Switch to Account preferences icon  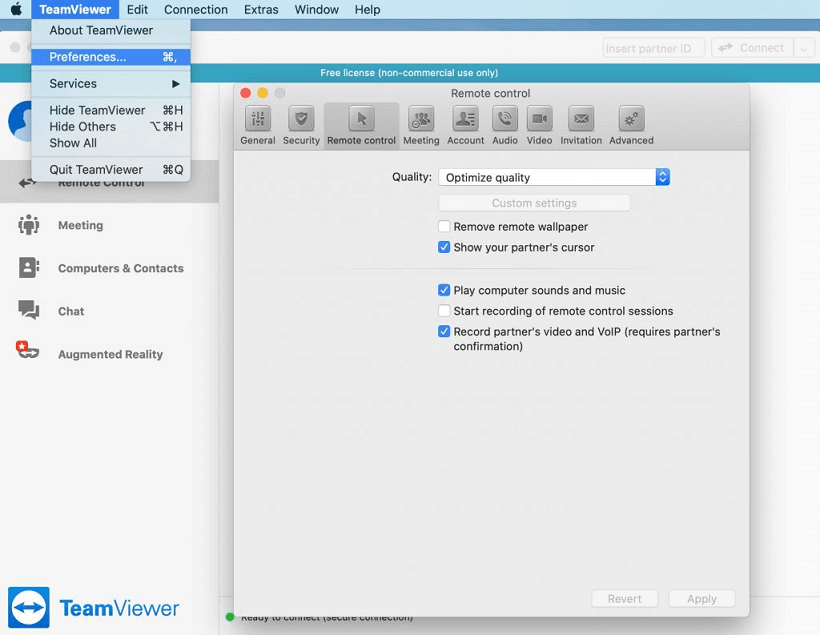(x=465, y=120)
